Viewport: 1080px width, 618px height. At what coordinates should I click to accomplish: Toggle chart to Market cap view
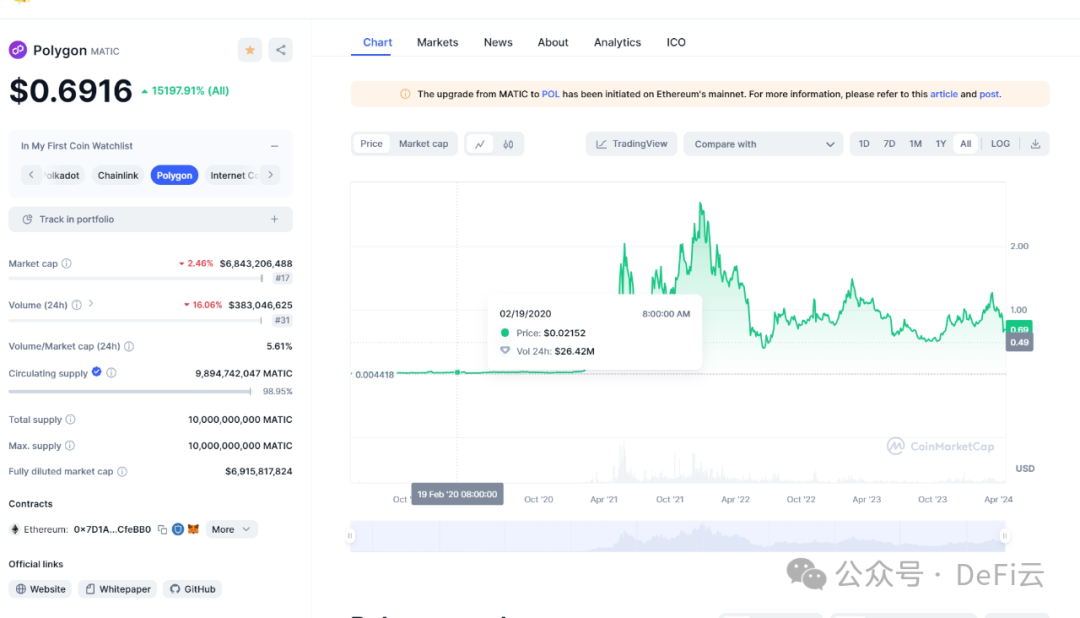(x=423, y=144)
